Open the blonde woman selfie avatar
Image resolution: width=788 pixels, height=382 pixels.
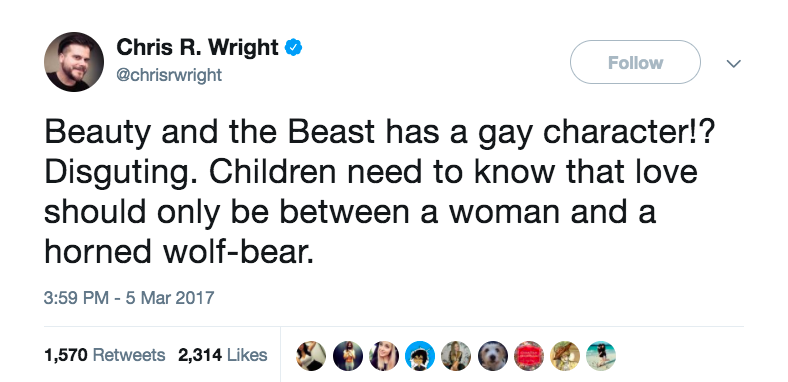pos(384,356)
